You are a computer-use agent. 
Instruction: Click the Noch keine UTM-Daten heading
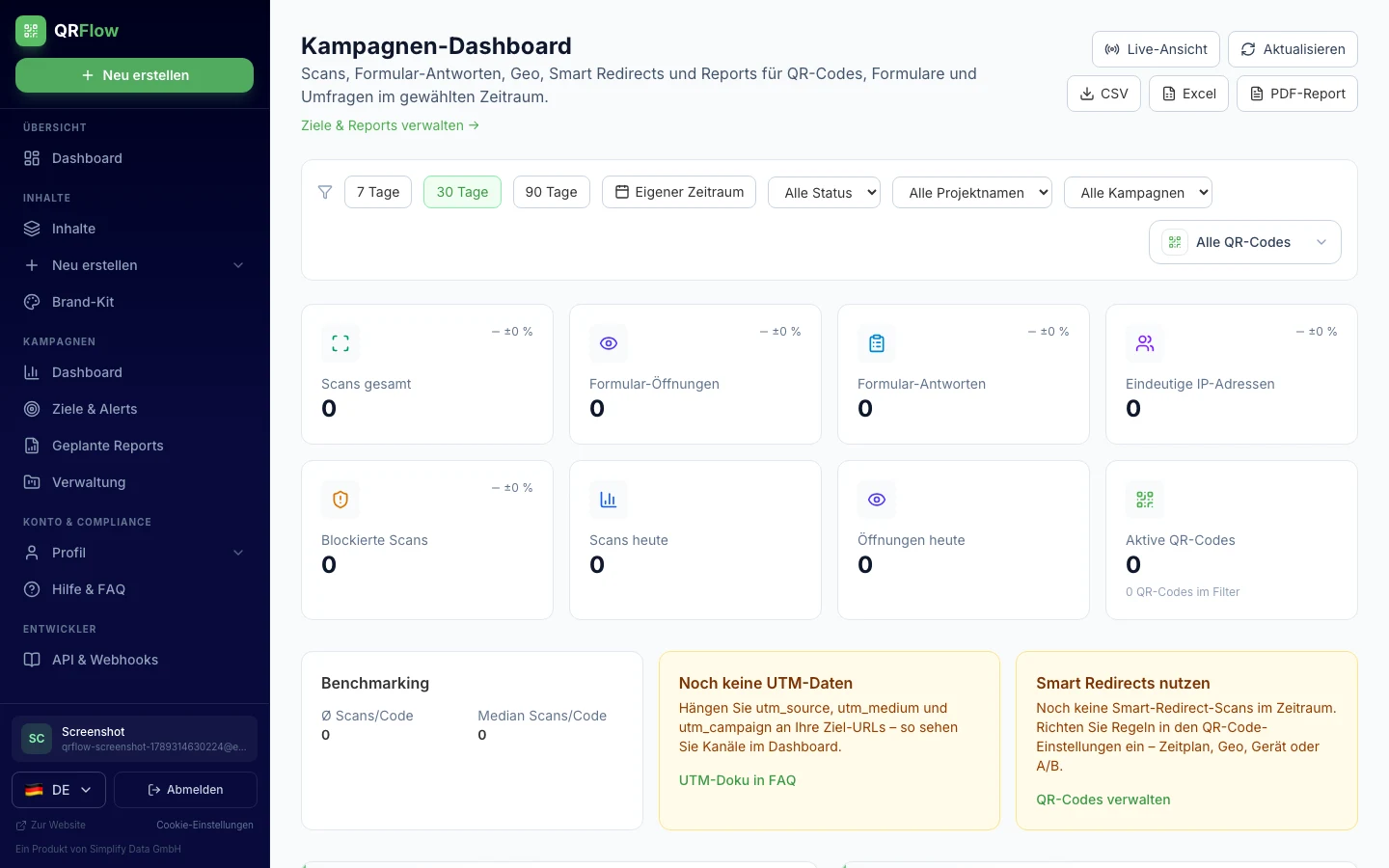tap(766, 683)
